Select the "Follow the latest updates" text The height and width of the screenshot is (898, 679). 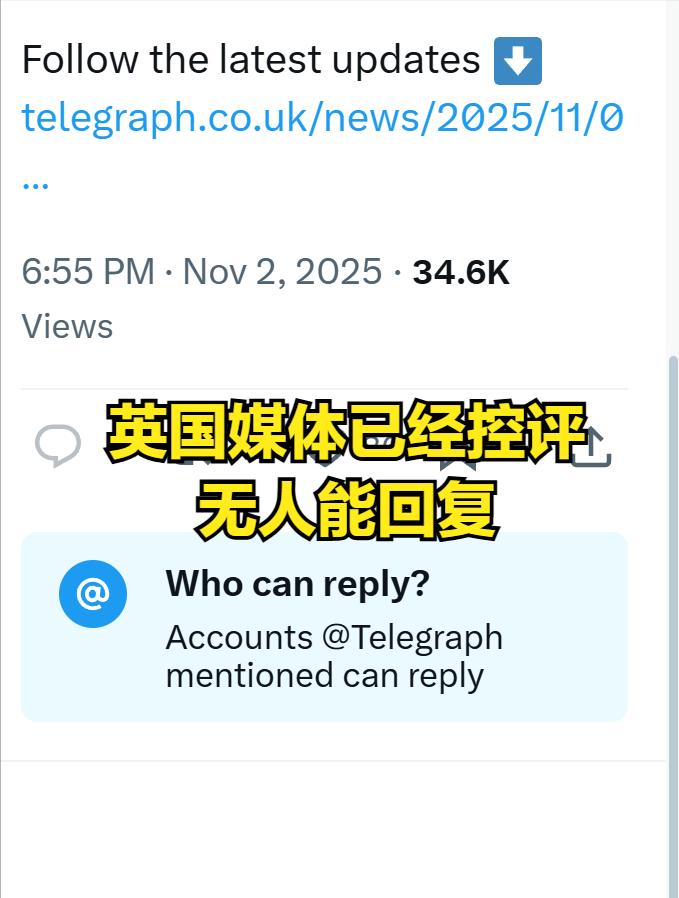click(x=251, y=60)
